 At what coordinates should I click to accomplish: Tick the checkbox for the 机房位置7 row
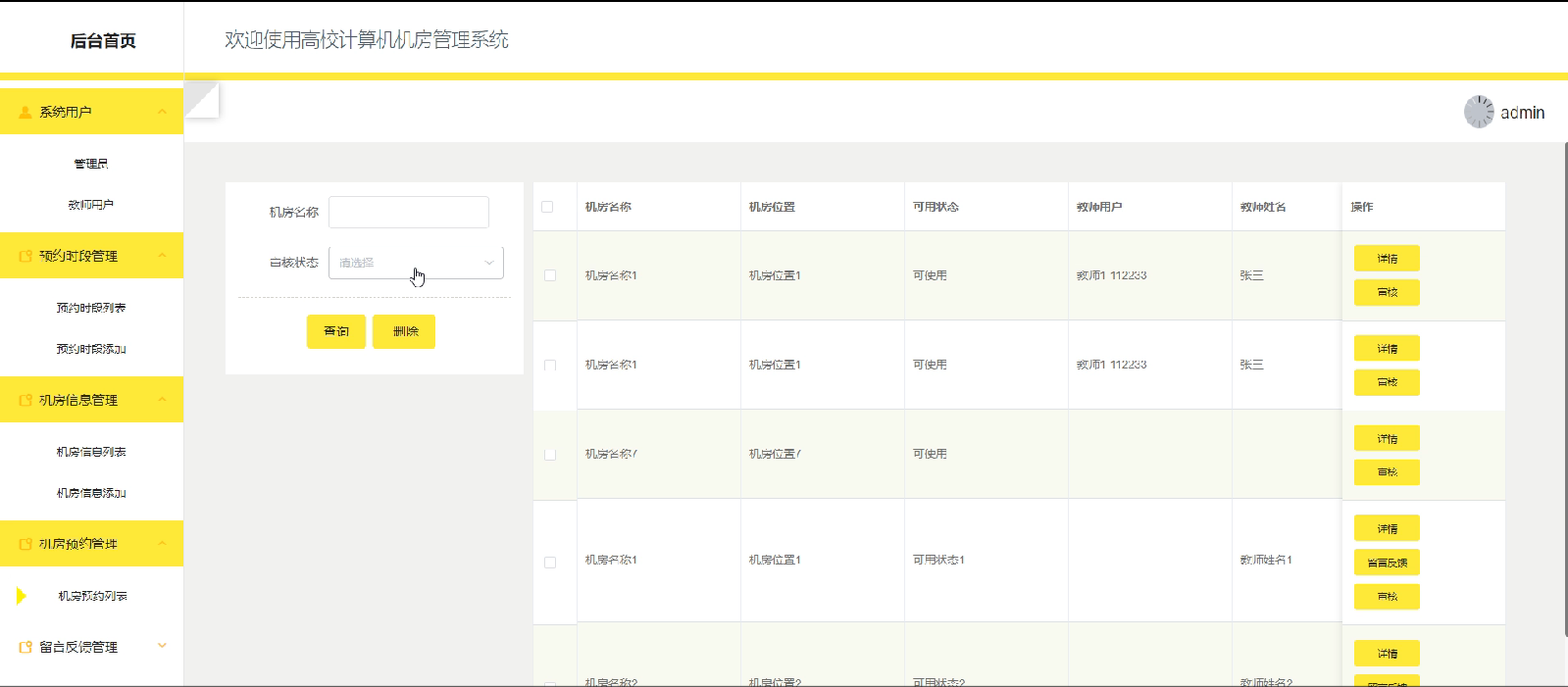[550, 455]
